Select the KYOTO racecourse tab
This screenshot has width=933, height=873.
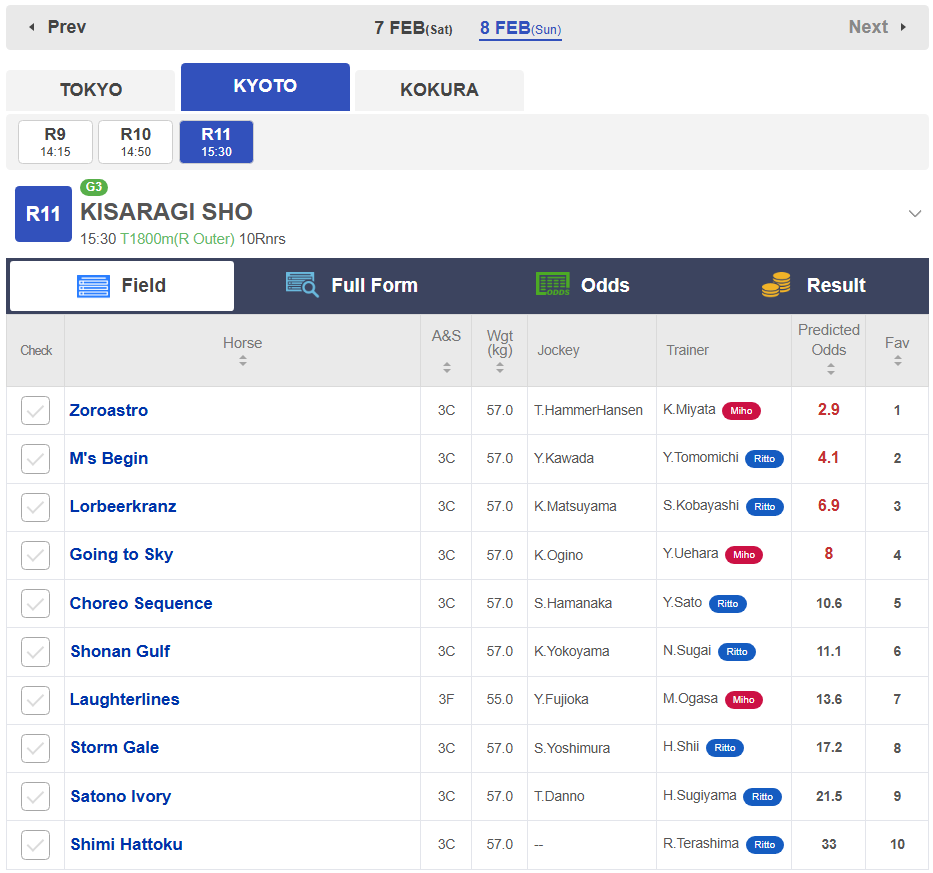(265, 86)
